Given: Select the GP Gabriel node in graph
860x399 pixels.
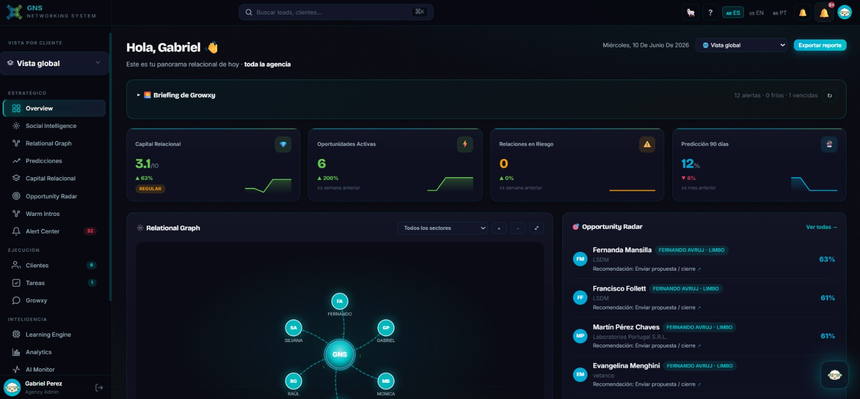Looking at the screenshot, I should pos(386,328).
